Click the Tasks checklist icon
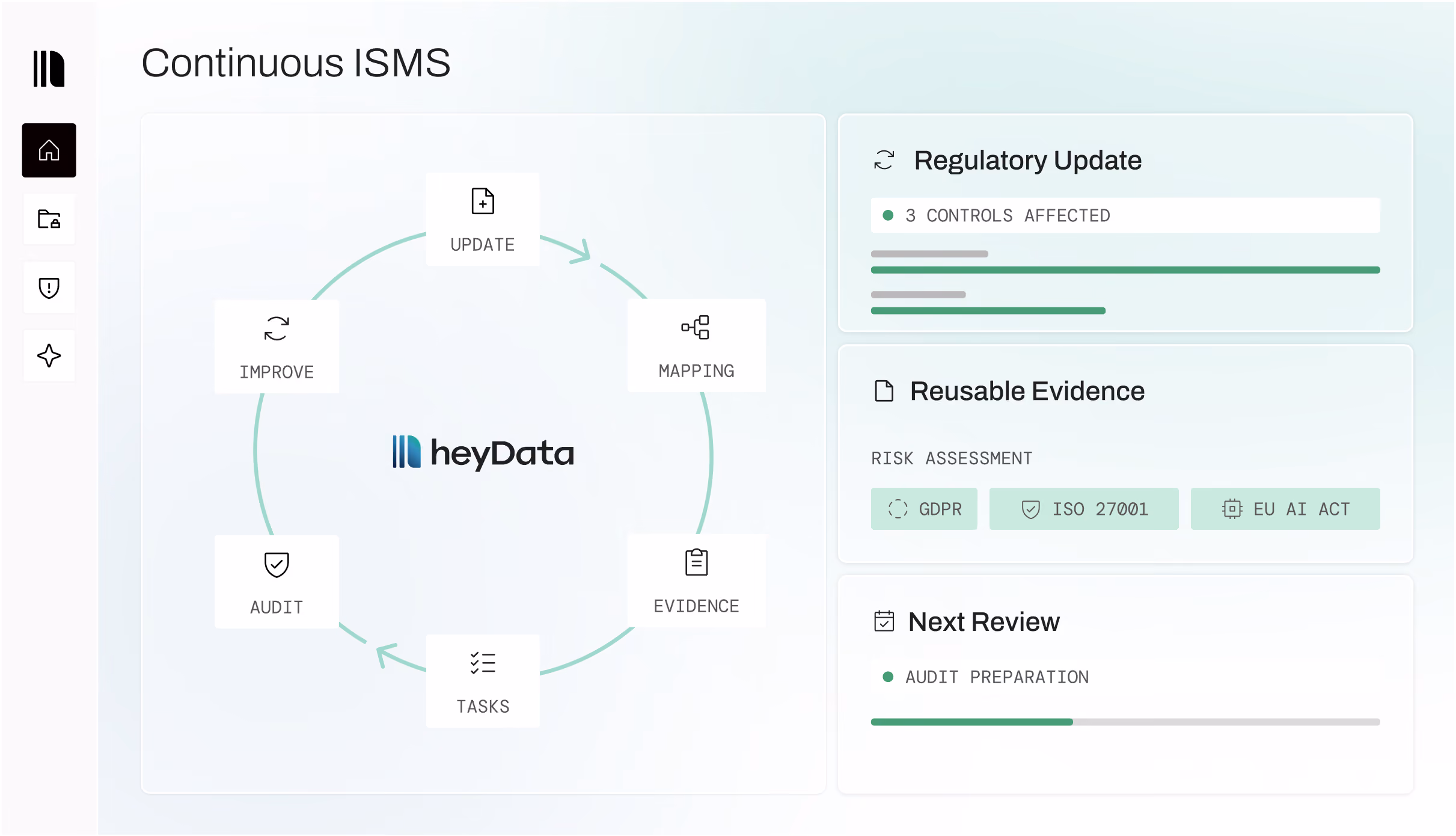This screenshot has width=1456, height=836. [x=483, y=663]
